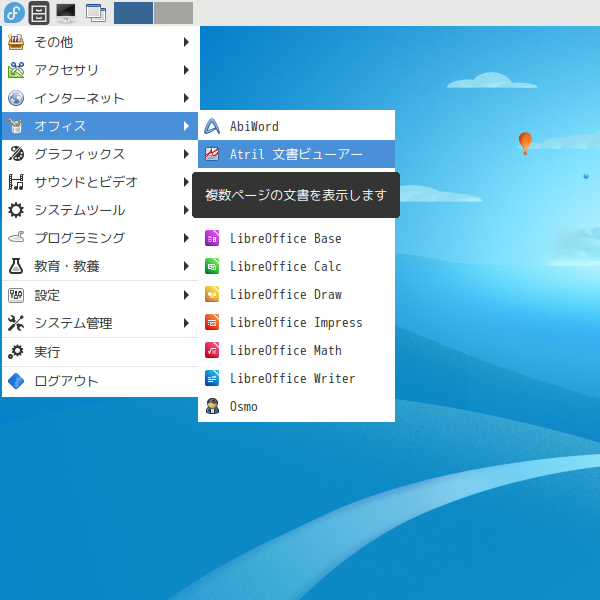The height and width of the screenshot is (600, 600).
Task: Click the サウンドとビデオ film icon
Action: coord(16,182)
